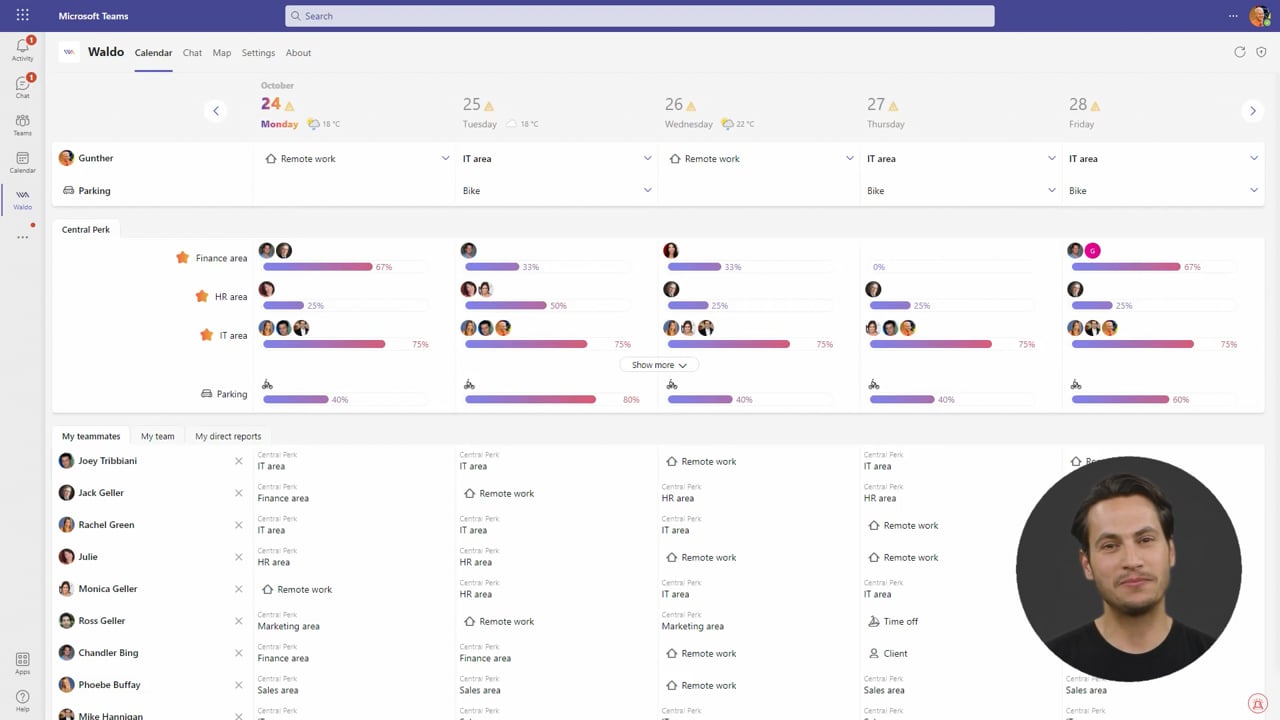1280x720 pixels.
Task: Select the Central Perk tab
Action: pyautogui.click(x=86, y=229)
